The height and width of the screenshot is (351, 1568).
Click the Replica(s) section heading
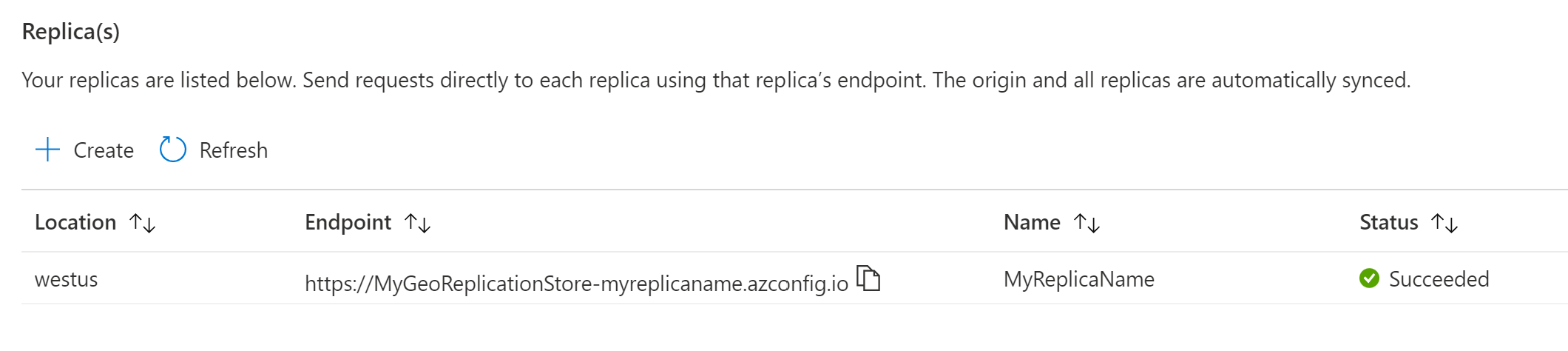[x=71, y=32]
